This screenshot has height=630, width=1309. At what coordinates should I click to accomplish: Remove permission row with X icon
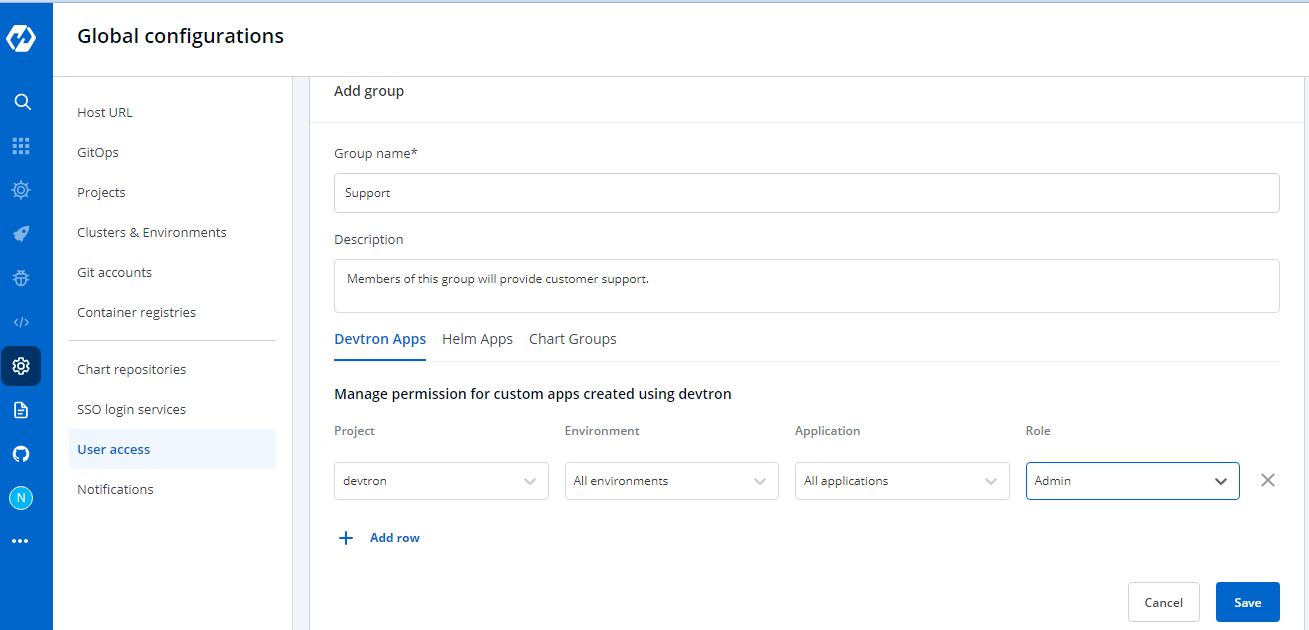click(1268, 480)
